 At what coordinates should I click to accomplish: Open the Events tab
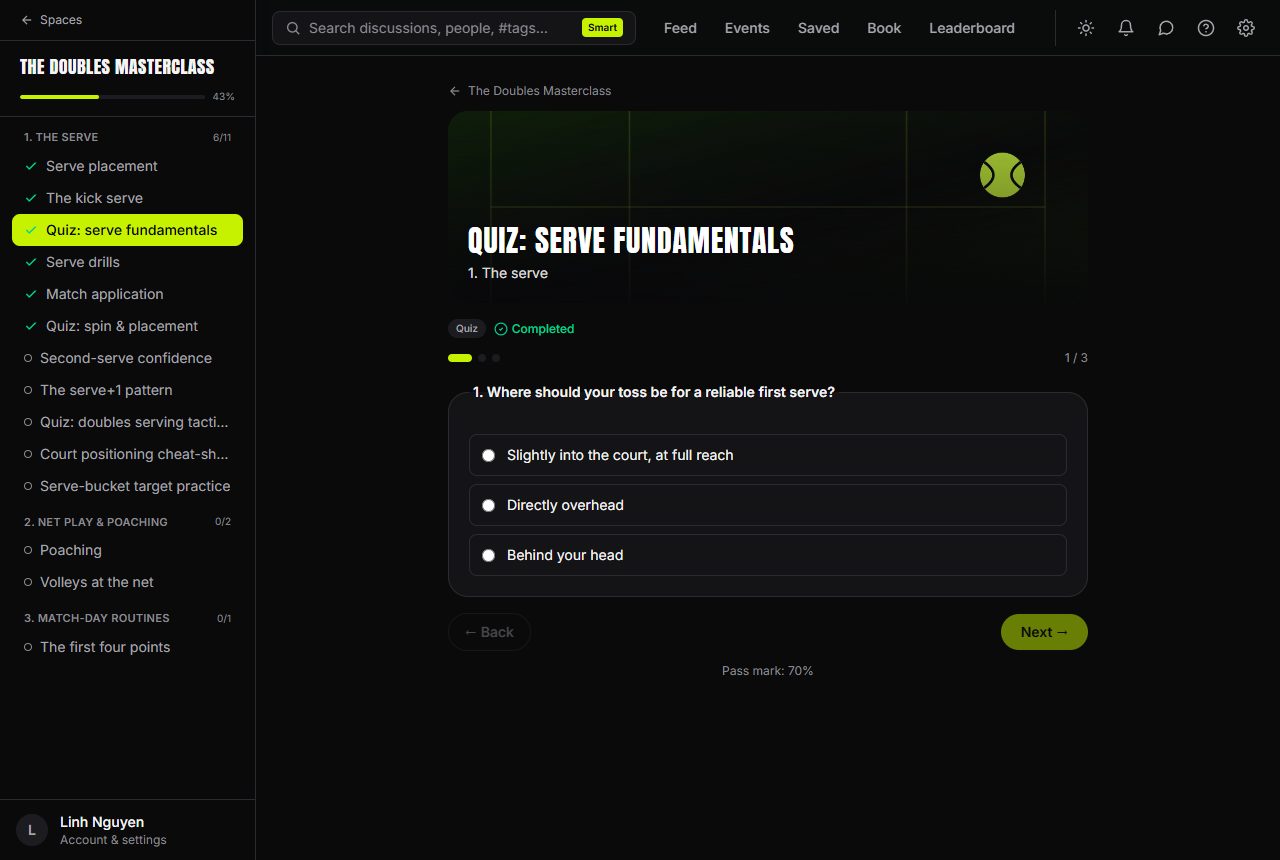pyautogui.click(x=747, y=28)
